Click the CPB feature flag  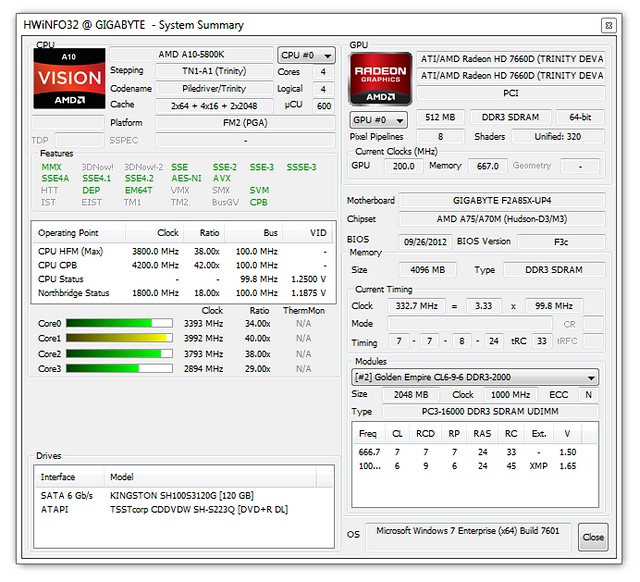click(x=258, y=202)
